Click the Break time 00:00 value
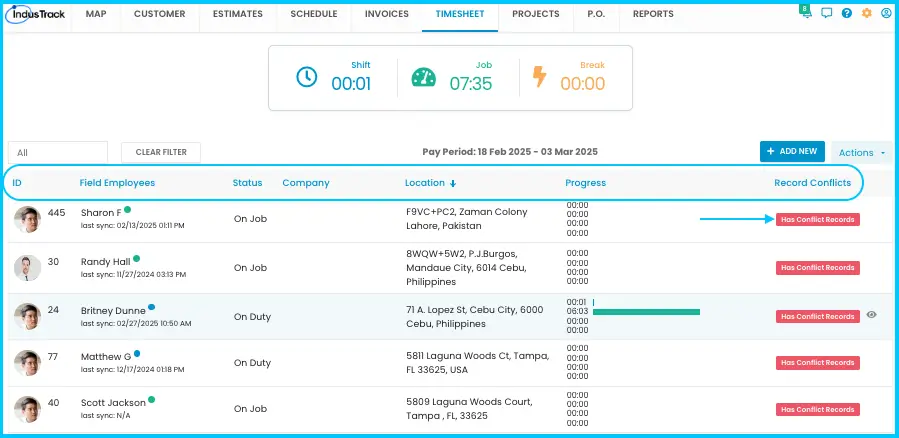The height and width of the screenshot is (438, 899). 583,84
